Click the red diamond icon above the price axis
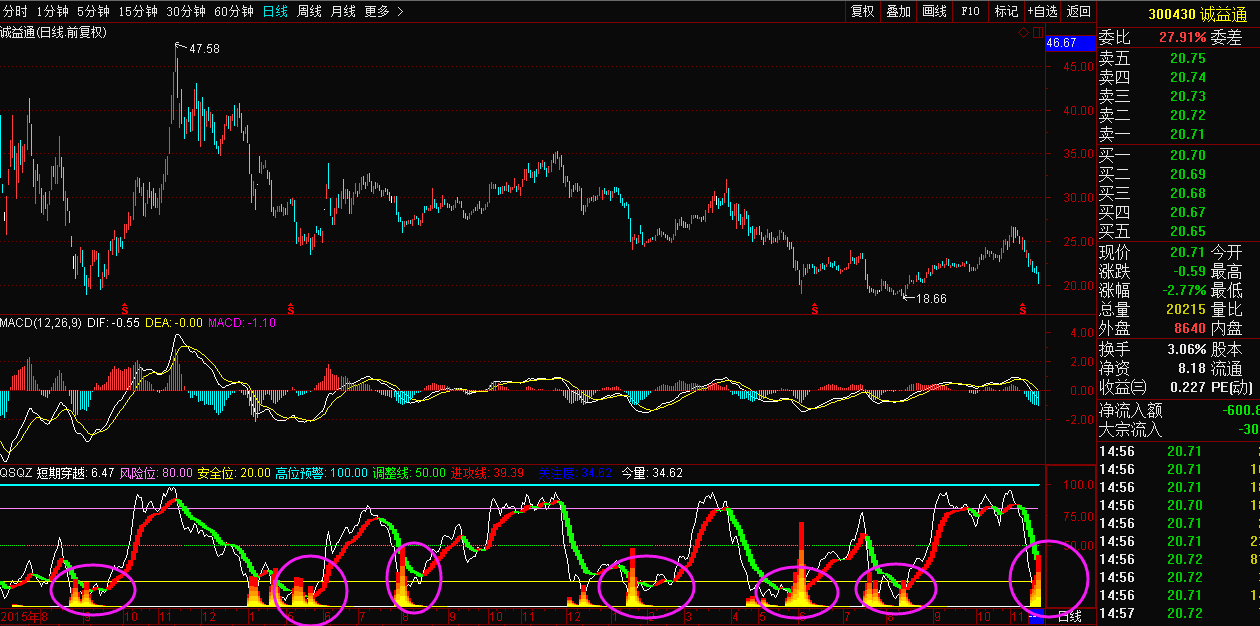Viewport: 1260px width, 626px height. [1024, 32]
